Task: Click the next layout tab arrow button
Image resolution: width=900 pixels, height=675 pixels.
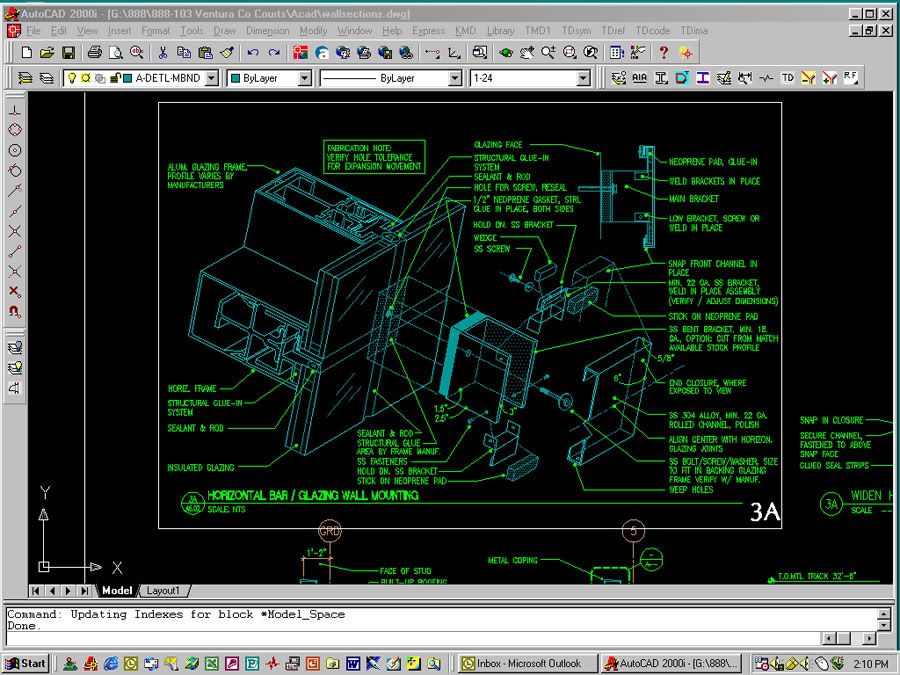Action: coord(68,591)
